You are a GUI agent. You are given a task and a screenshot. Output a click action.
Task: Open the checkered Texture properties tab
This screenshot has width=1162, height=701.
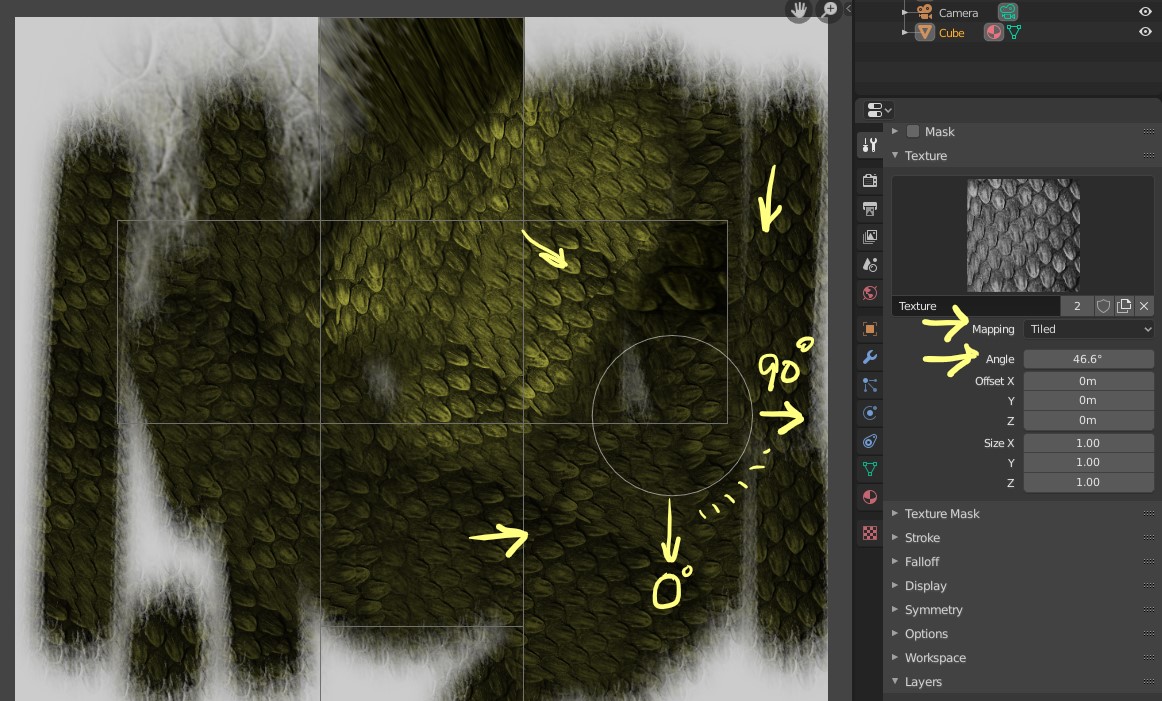point(869,533)
